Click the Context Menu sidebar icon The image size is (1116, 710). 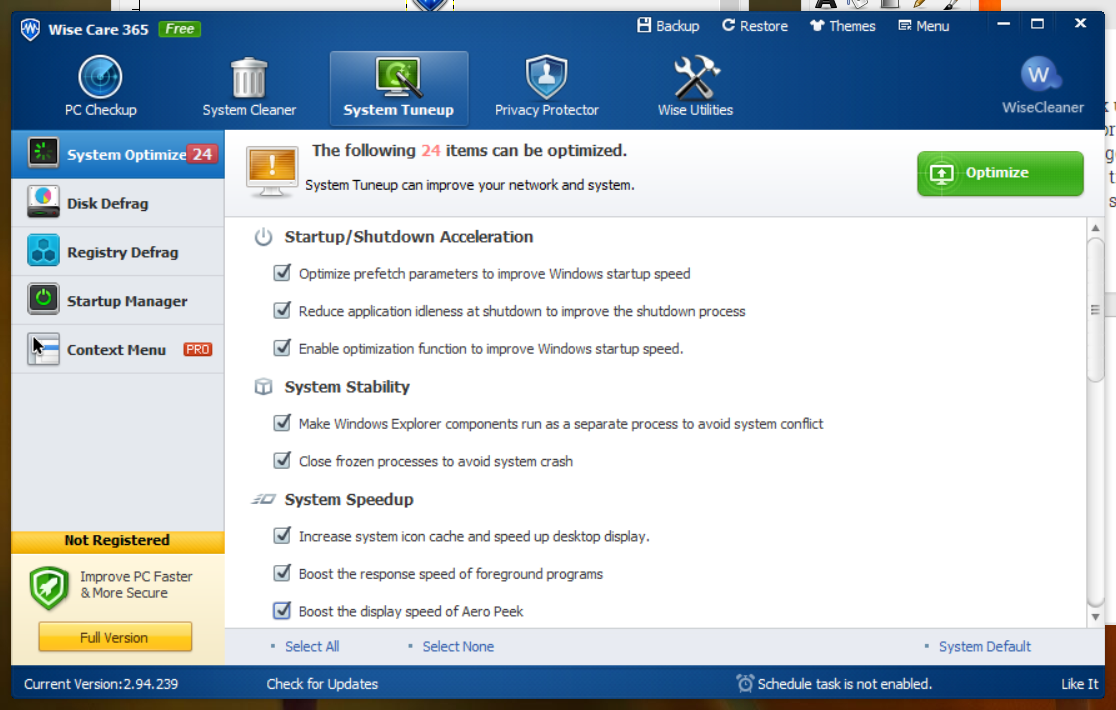pyautogui.click(x=43, y=349)
